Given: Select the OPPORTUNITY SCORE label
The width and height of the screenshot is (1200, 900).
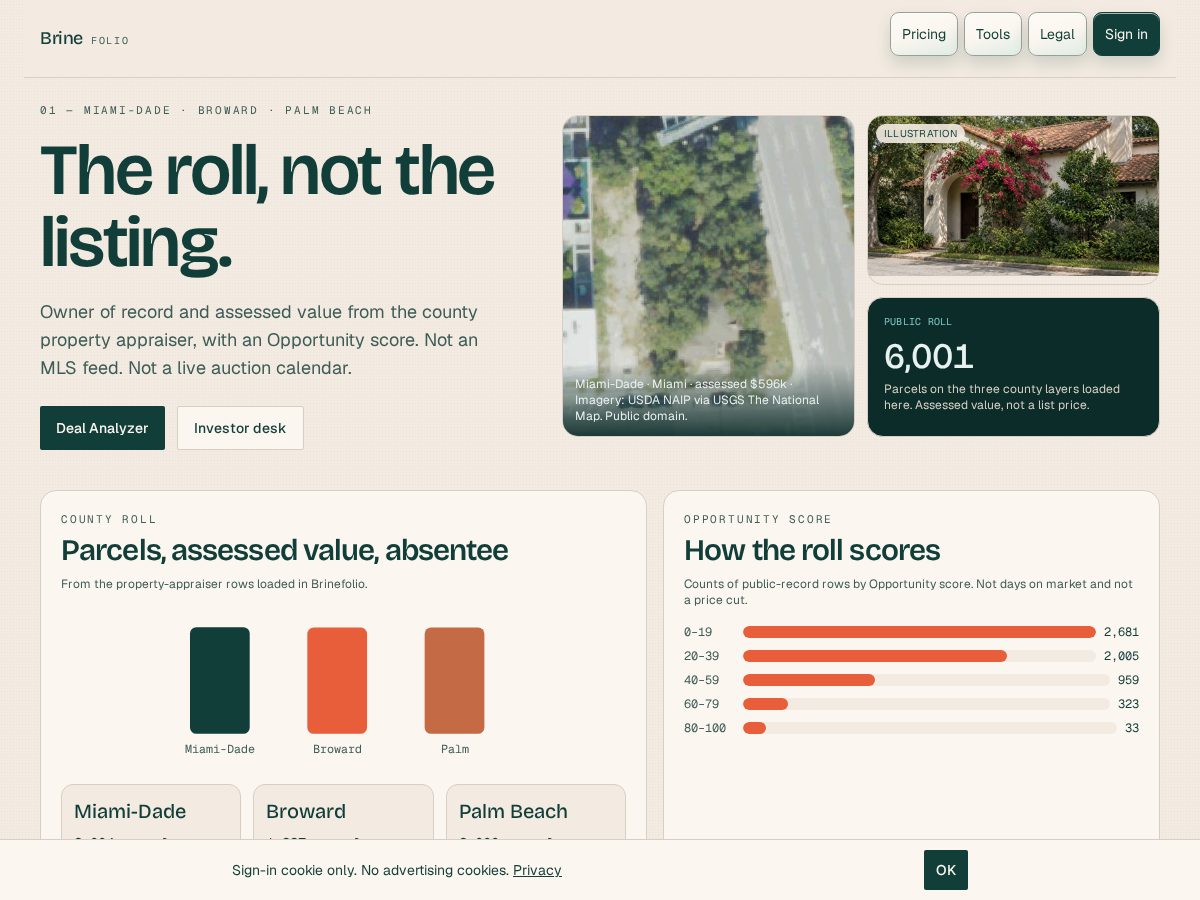Looking at the screenshot, I should (758, 519).
